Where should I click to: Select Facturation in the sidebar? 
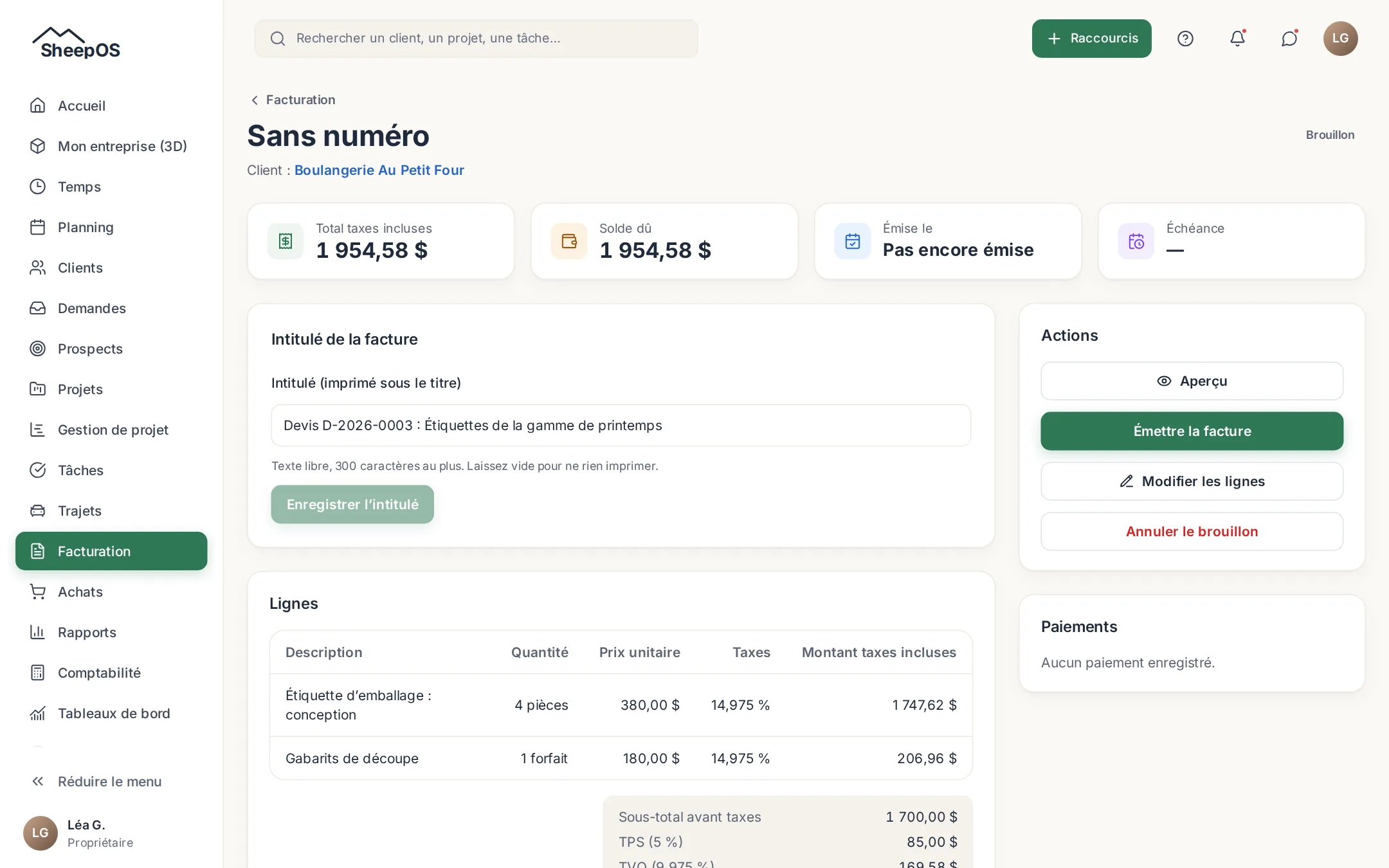point(111,551)
